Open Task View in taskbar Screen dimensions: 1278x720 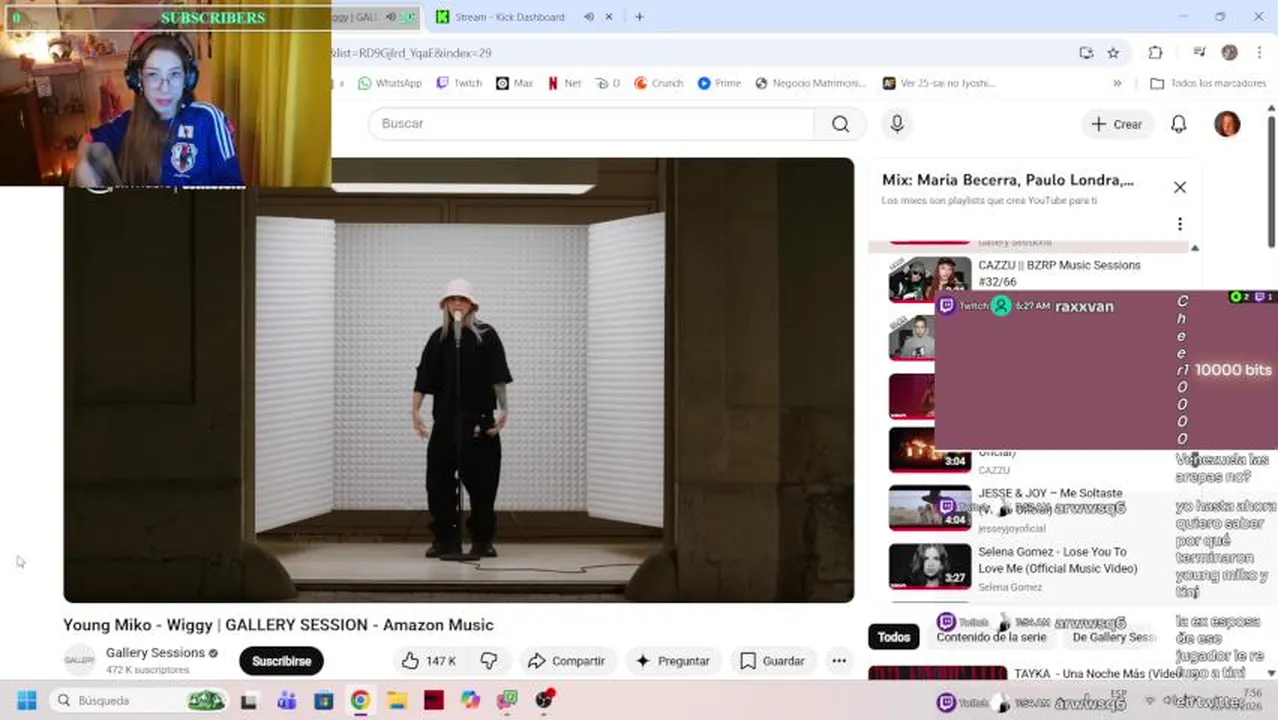click(250, 700)
